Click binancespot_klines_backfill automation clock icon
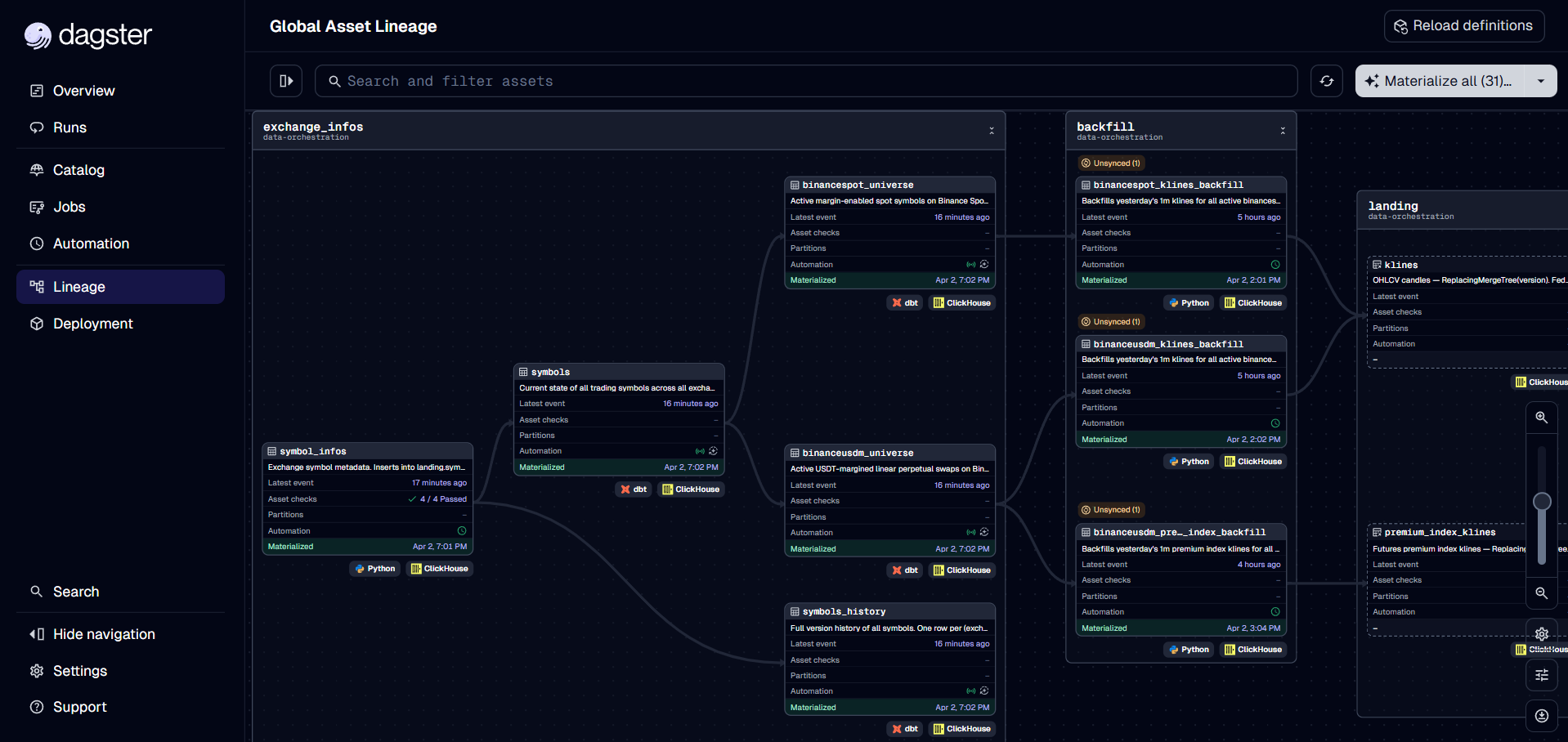The height and width of the screenshot is (742, 1568). [x=1275, y=265]
